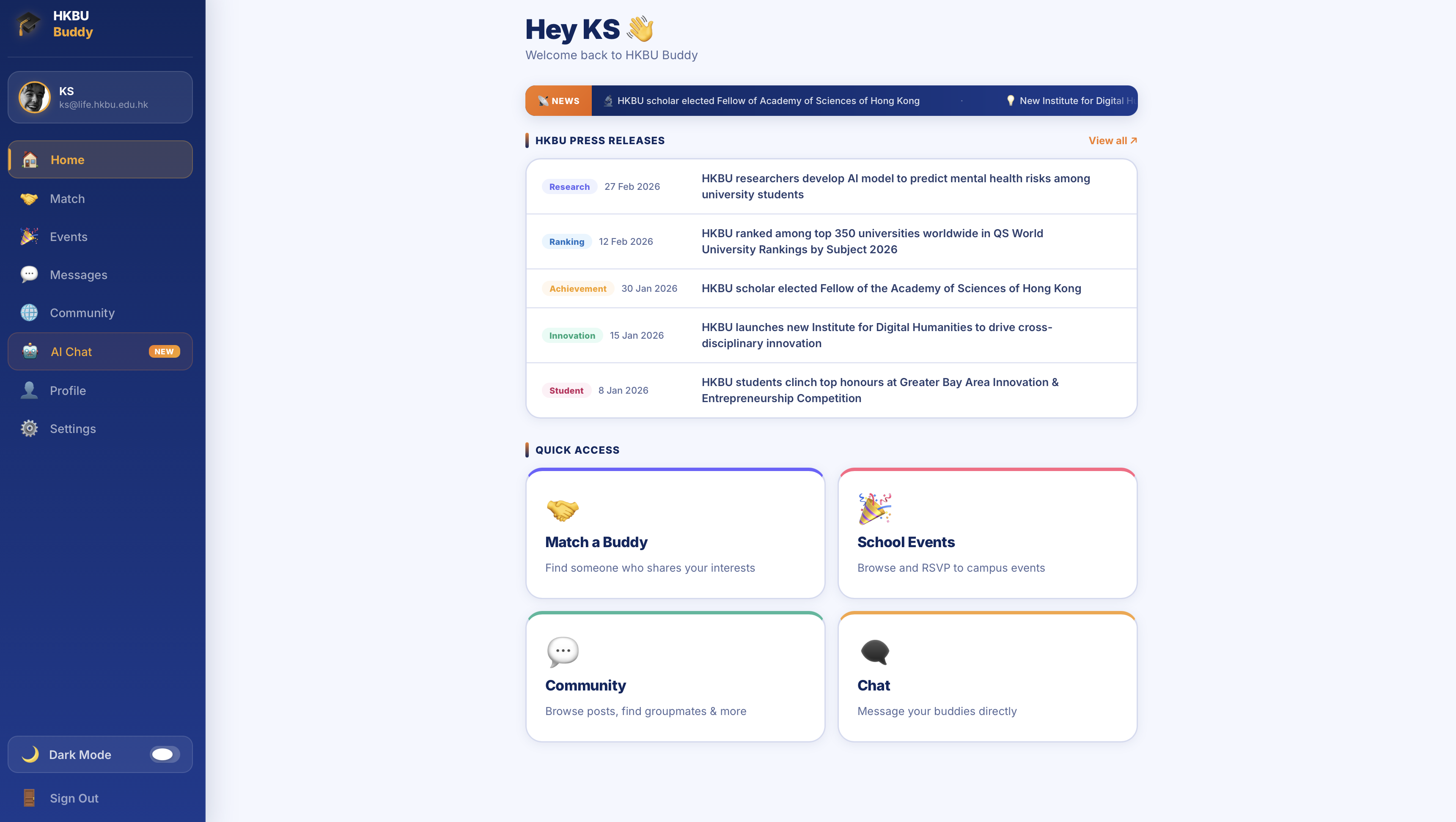This screenshot has width=1456, height=822.
Task: Click the Messages speech bubble icon
Action: tap(29, 274)
